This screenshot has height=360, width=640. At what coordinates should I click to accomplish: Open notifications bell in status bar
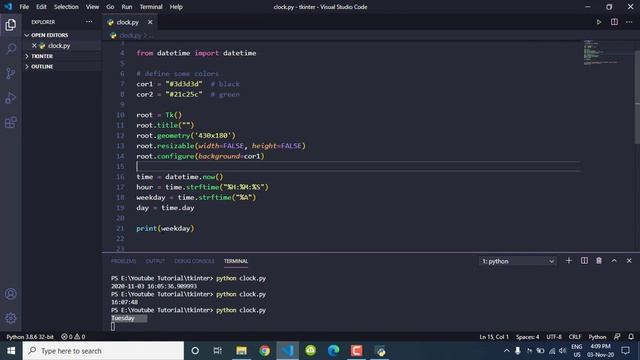coord(631,337)
